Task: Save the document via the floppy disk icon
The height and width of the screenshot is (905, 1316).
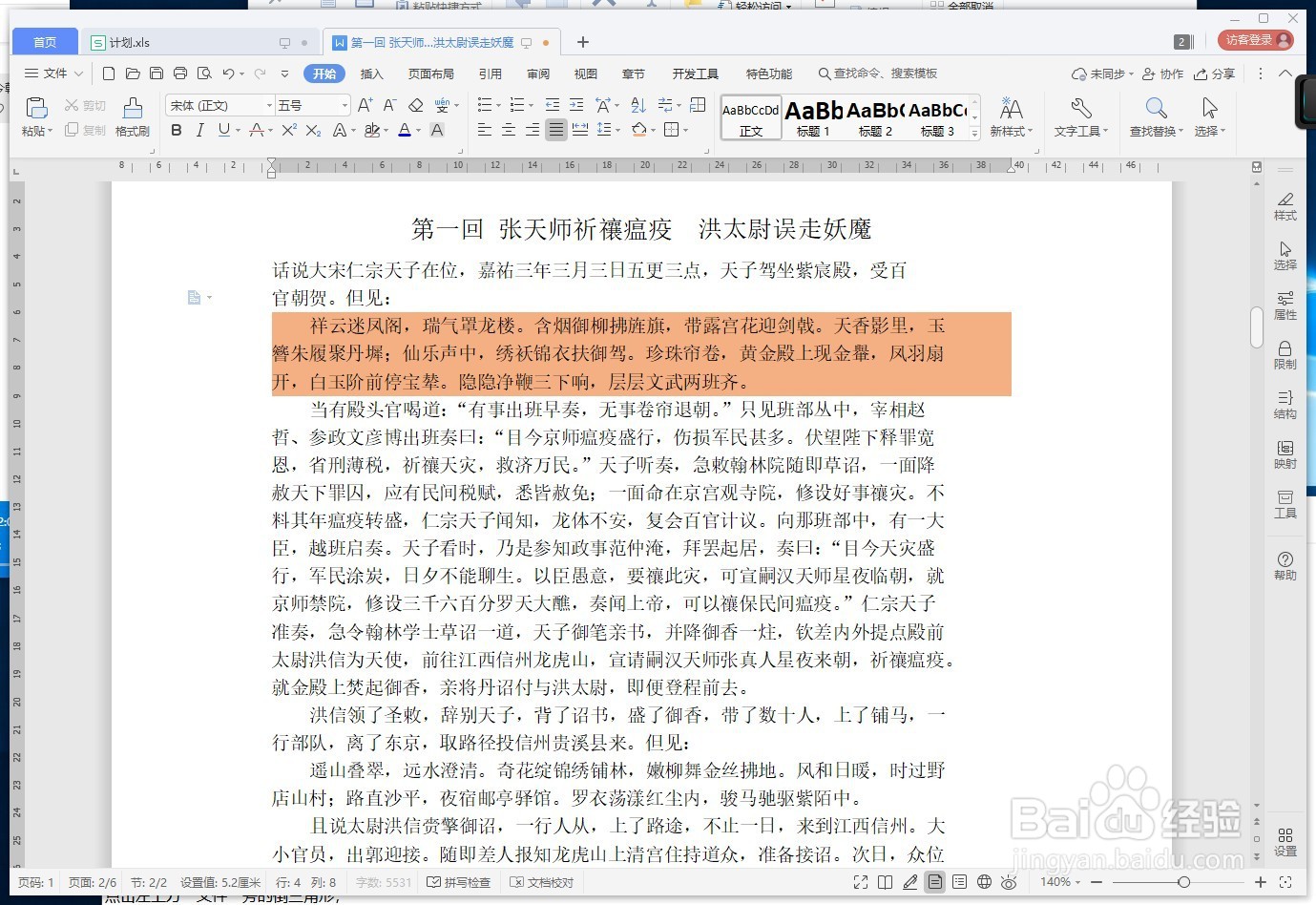Action: coord(157,74)
